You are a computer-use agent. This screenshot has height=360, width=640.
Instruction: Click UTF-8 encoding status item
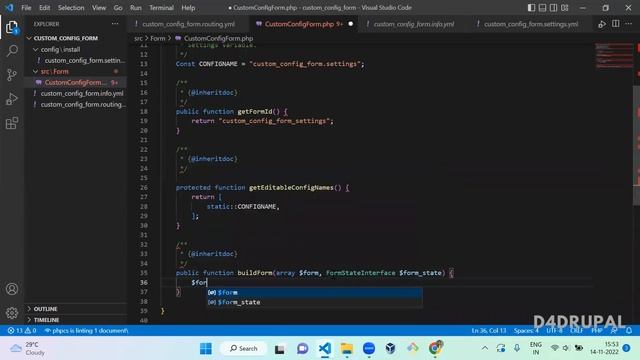coord(554,331)
